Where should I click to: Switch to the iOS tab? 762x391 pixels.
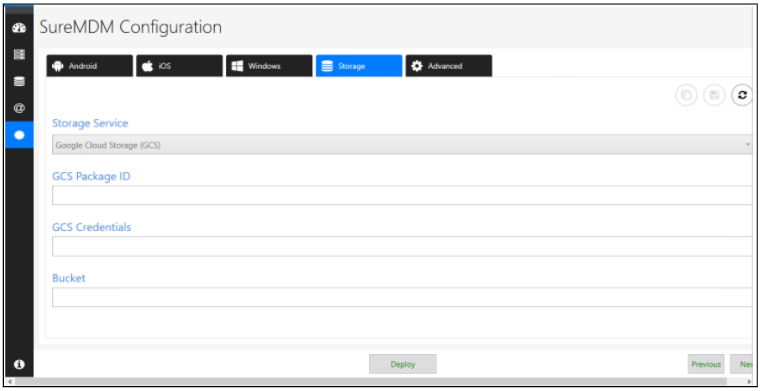pyautogui.click(x=179, y=66)
